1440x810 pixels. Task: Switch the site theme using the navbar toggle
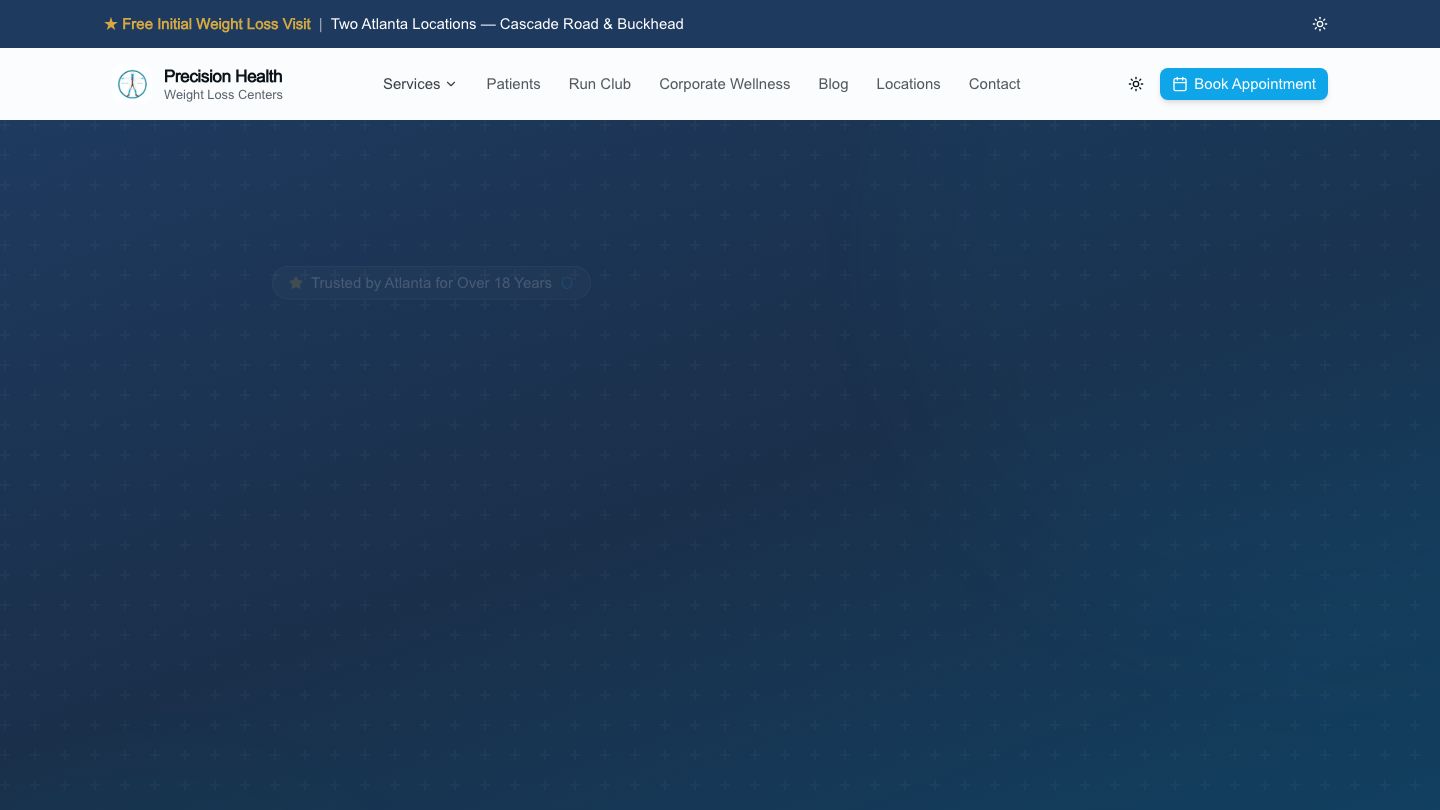[1136, 84]
